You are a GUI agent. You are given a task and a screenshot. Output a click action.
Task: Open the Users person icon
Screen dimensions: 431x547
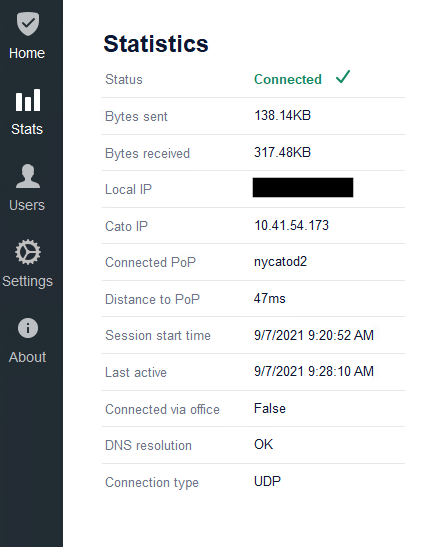click(28, 176)
